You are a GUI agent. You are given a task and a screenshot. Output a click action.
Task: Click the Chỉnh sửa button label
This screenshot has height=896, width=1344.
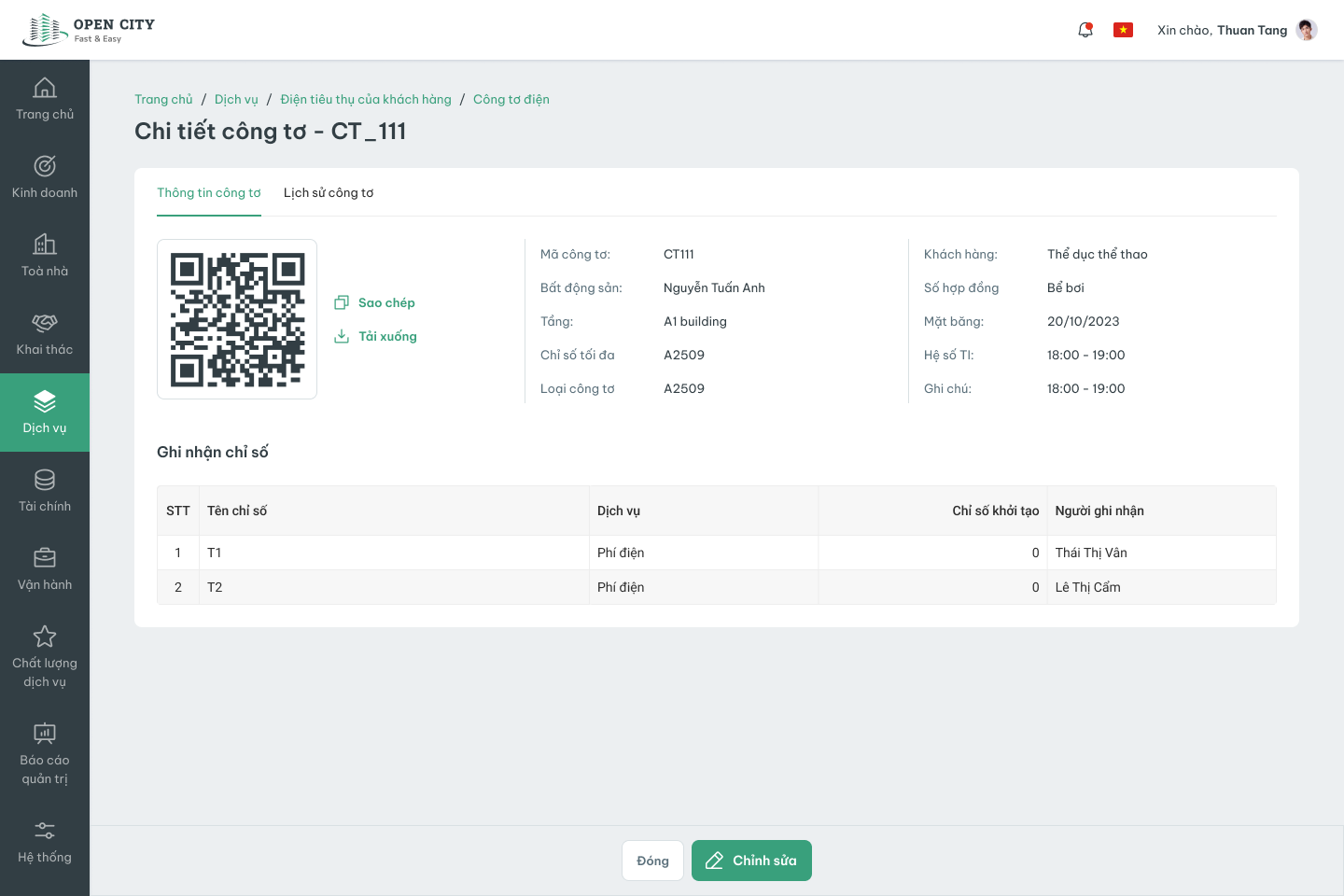[x=764, y=861]
